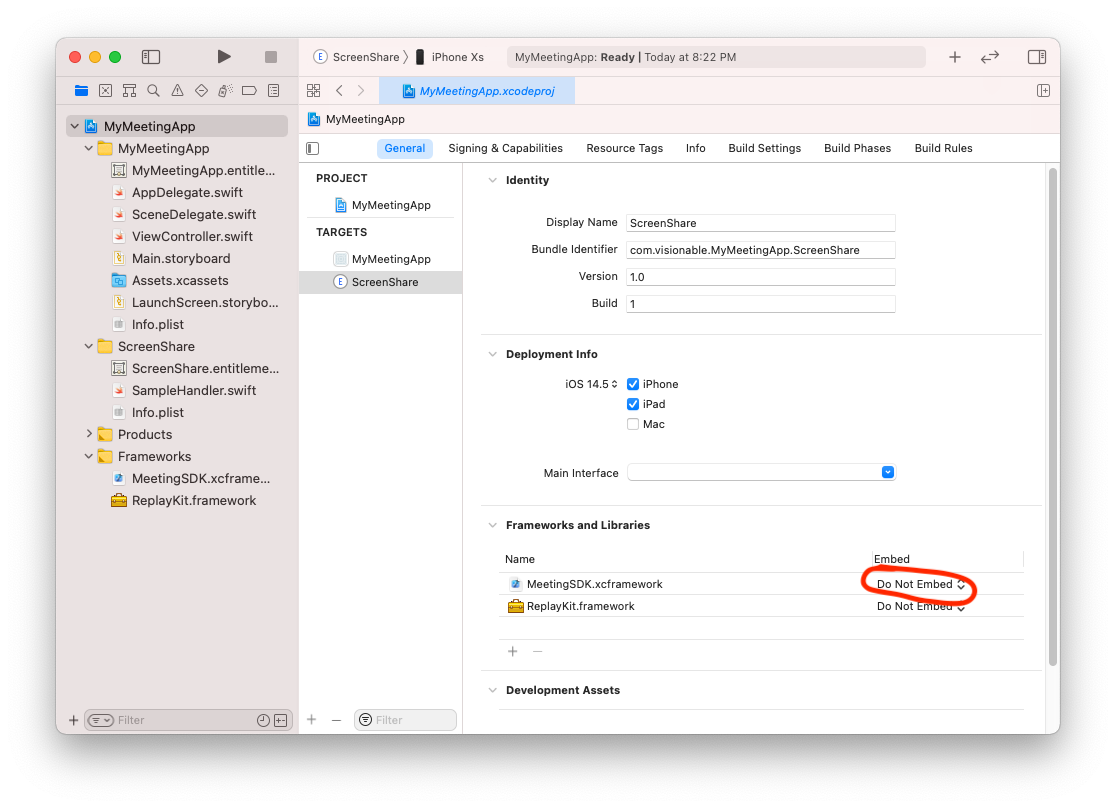Toggle the inspector panel button
Image resolution: width=1116 pixels, height=808 pixels.
pos(1037,57)
